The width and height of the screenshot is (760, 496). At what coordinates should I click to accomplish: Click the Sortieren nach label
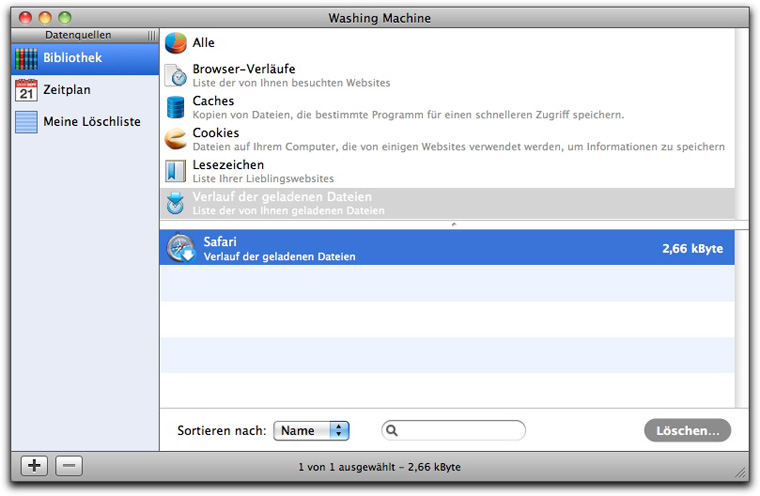222,431
